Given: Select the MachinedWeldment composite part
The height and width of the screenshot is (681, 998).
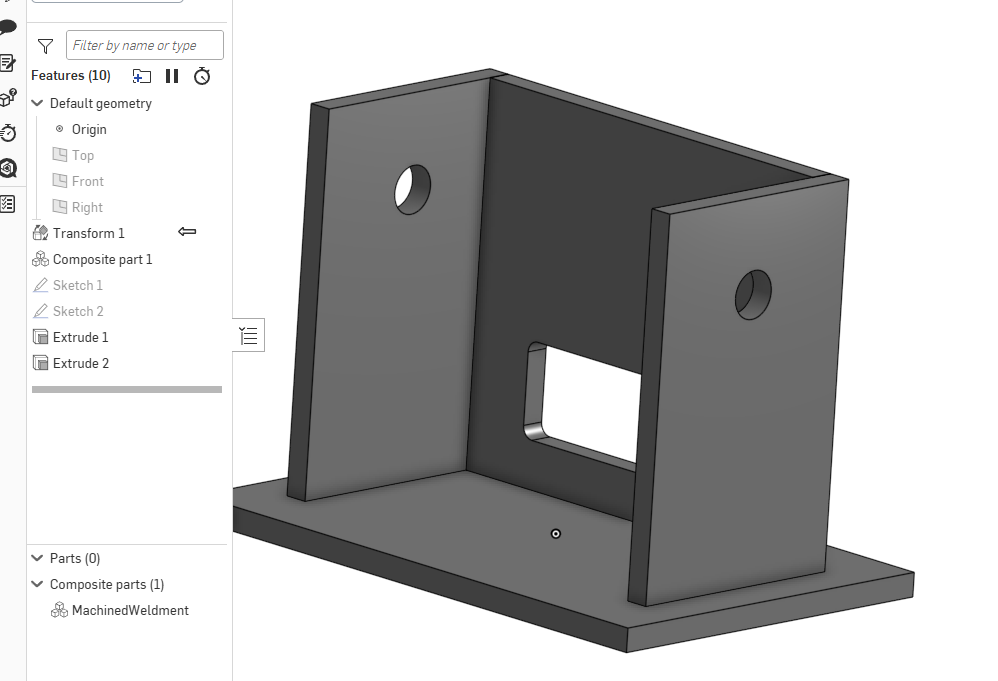Looking at the screenshot, I should (130, 610).
